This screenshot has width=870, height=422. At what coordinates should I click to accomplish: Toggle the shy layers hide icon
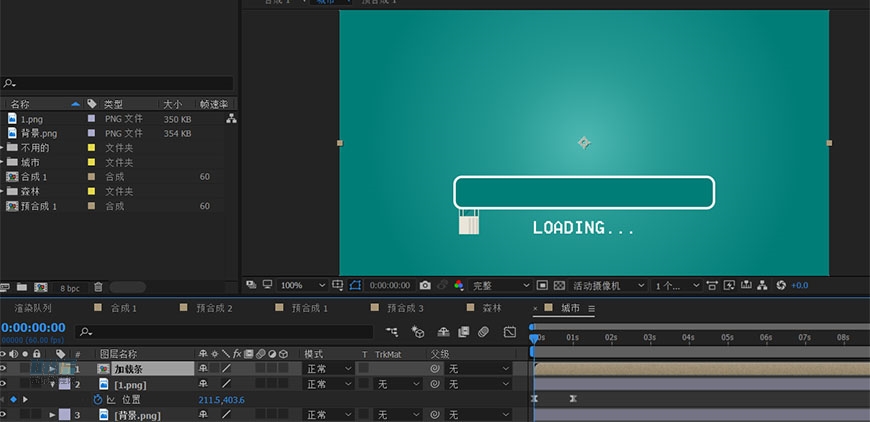[443, 332]
